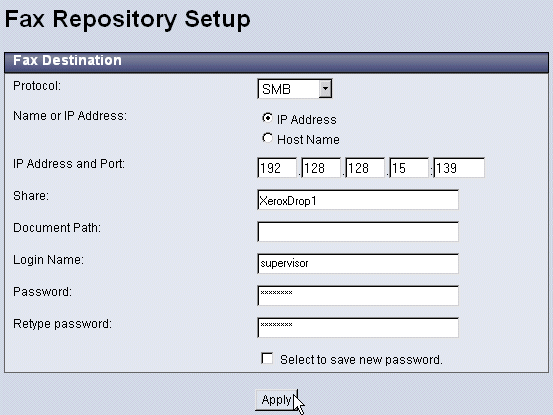Viewport: 553px width, 415px height.
Task: Click the second IP octet field containing 128
Action: [321, 168]
